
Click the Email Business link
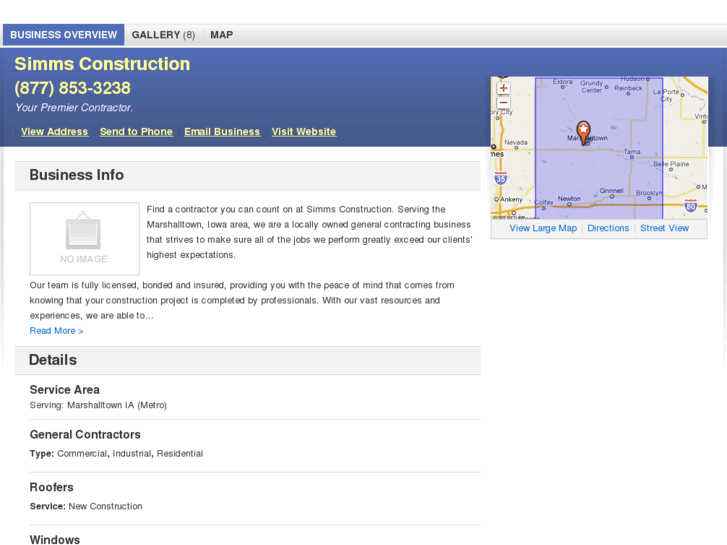[x=222, y=132]
